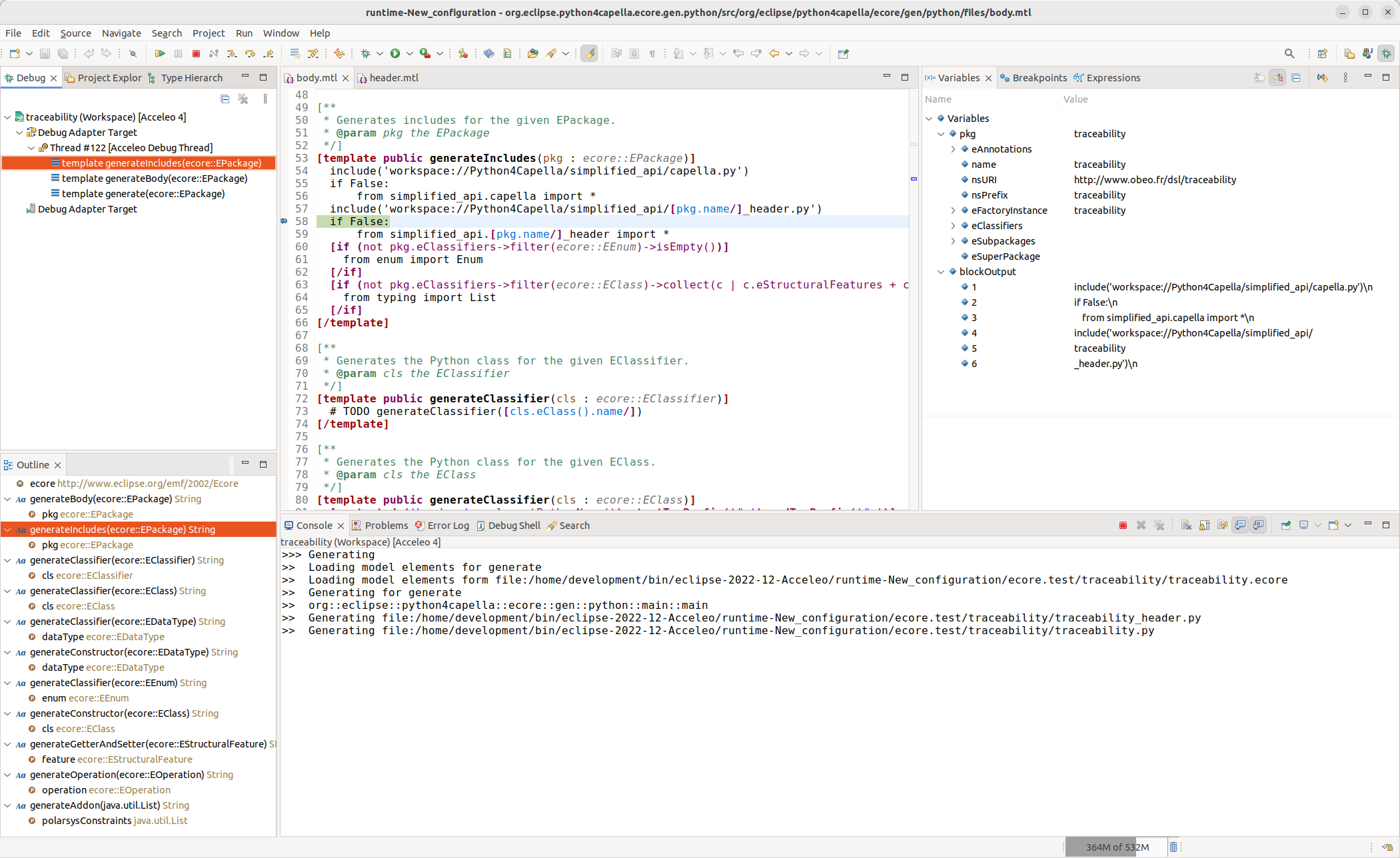Screen dimensions: 1400x858
Task: Toggle Show Console When Standard Error Changes
Action: pos(1259,525)
